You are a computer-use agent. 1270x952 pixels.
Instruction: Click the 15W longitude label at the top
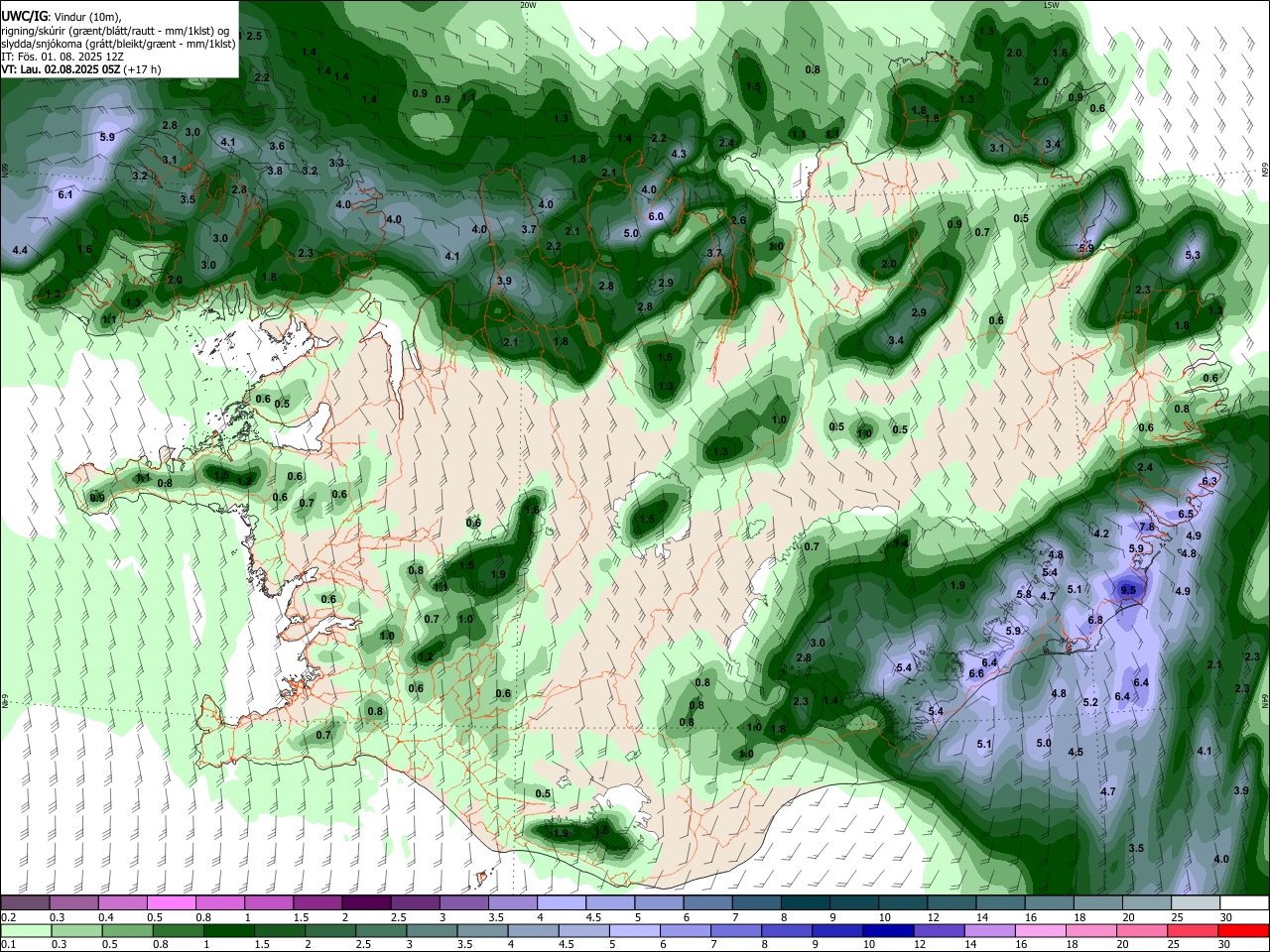tap(1051, 5)
